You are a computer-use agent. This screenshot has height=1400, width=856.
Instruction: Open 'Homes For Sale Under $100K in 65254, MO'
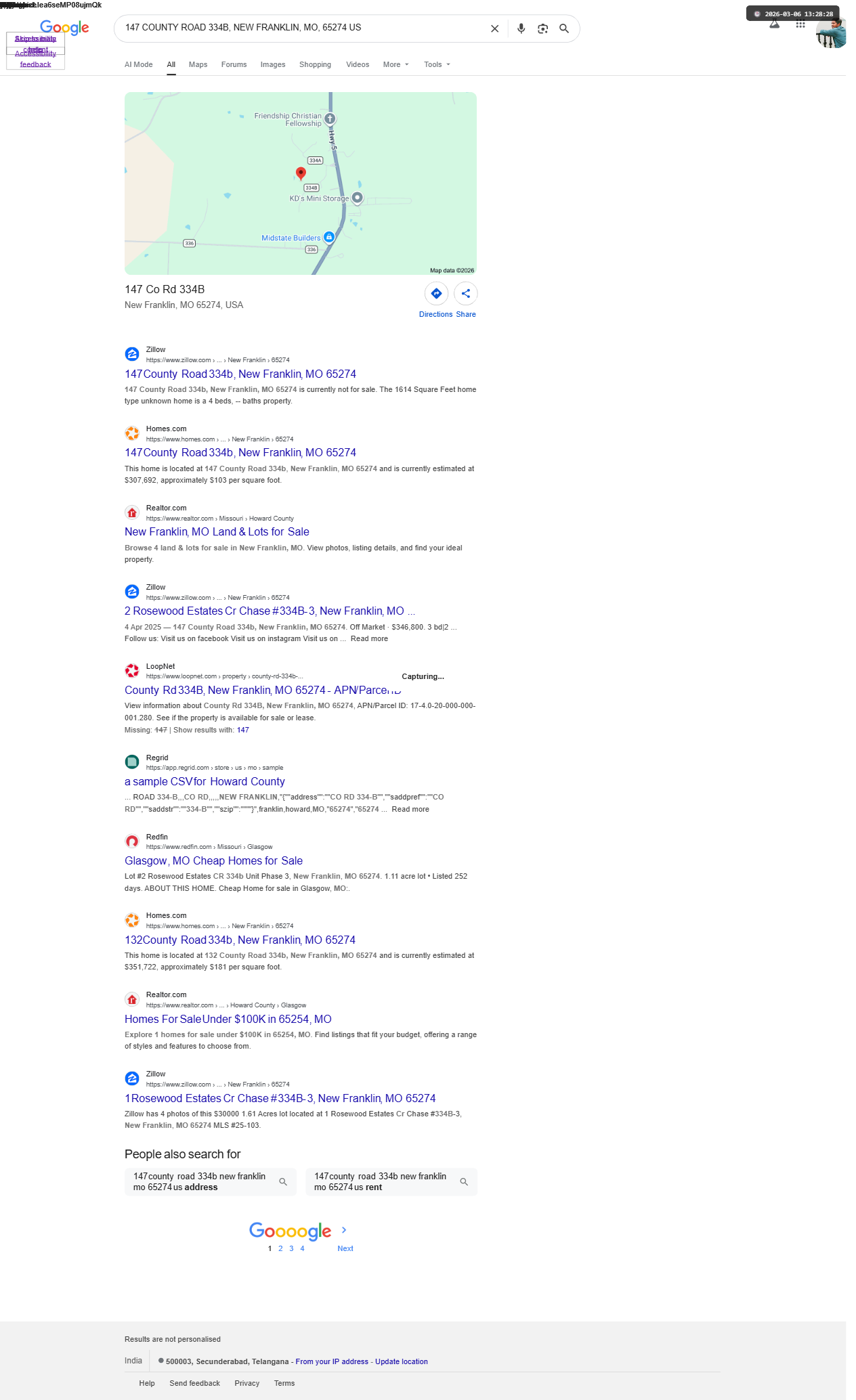(228, 1020)
